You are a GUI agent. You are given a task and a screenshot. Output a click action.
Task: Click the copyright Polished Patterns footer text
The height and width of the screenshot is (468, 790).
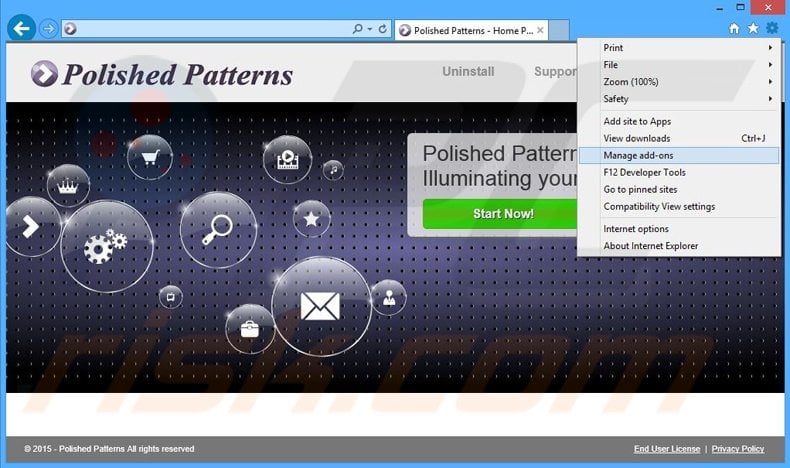click(109, 449)
